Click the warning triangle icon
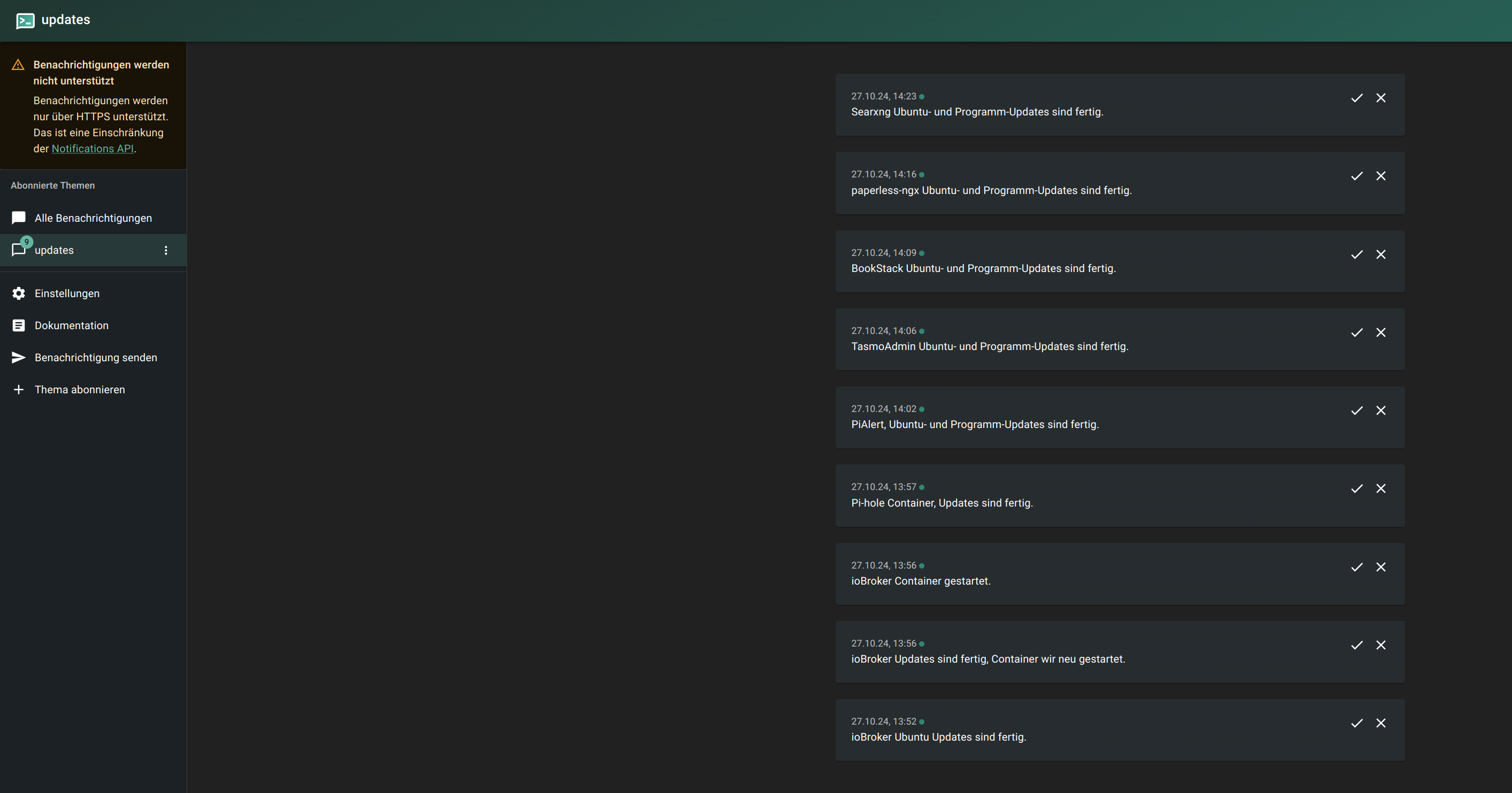 tap(18, 65)
